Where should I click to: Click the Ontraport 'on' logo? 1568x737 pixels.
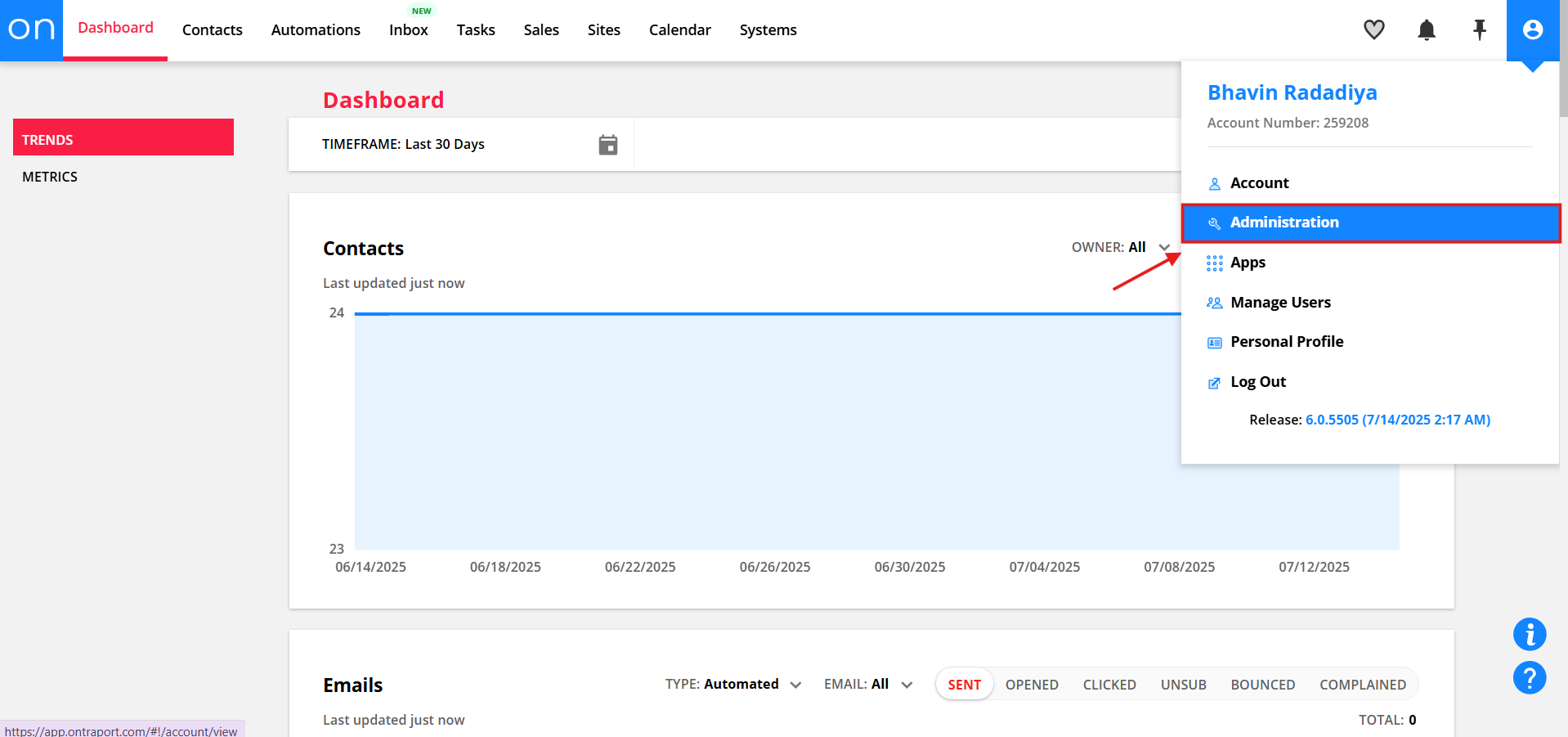pos(31,30)
